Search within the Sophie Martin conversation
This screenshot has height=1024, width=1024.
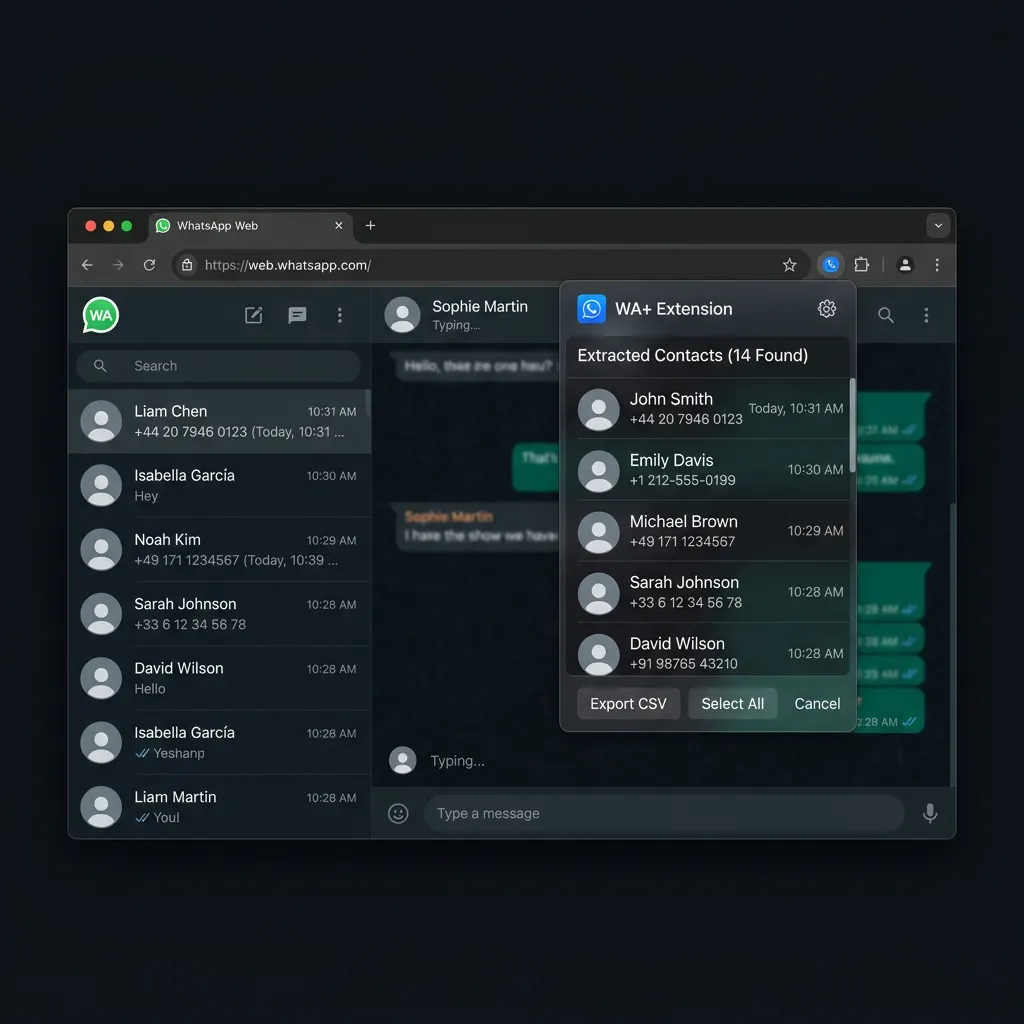click(x=886, y=315)
